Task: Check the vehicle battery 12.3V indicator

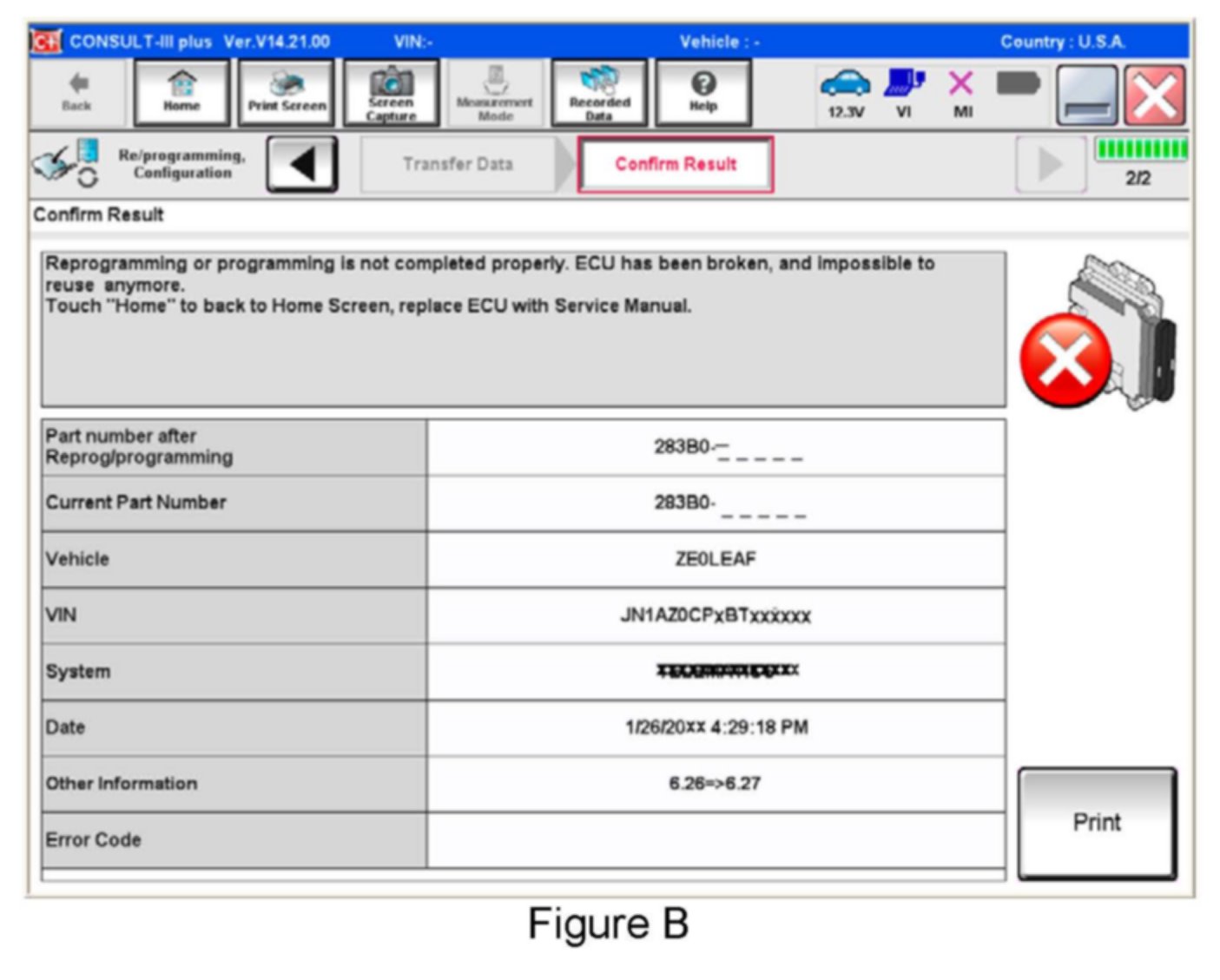Action: [845, 93]
